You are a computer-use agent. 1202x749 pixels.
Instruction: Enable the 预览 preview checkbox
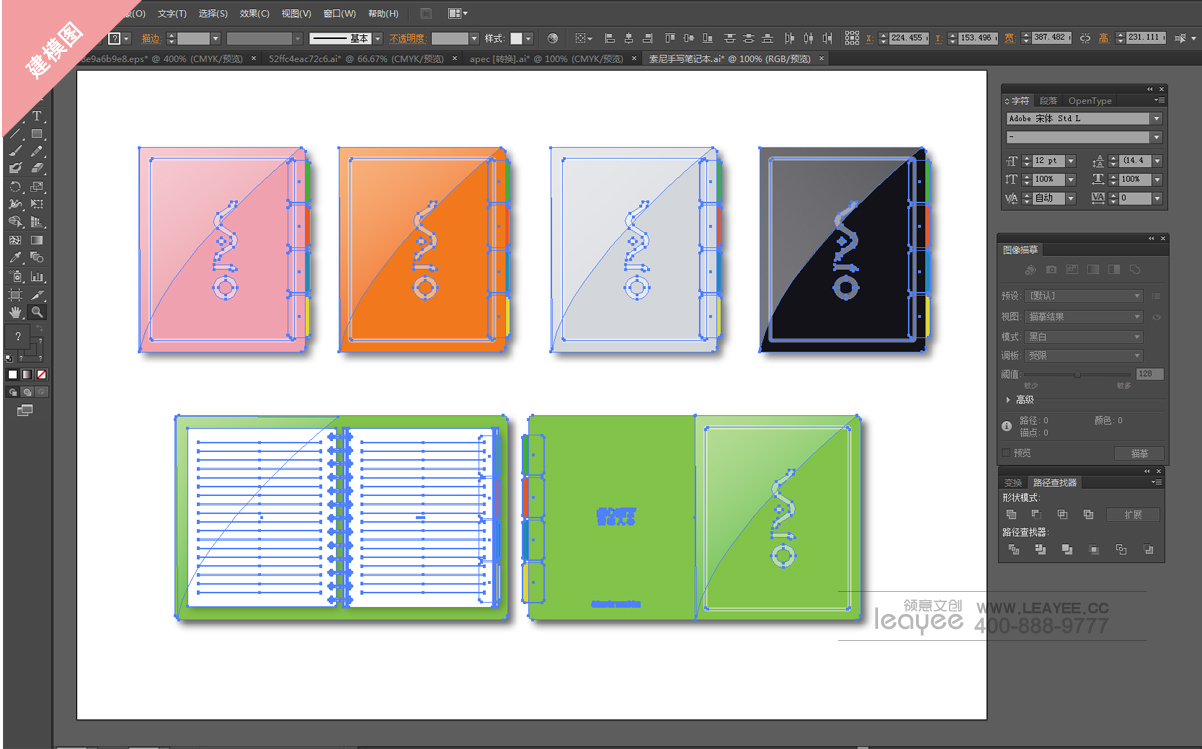[1007, 453]
